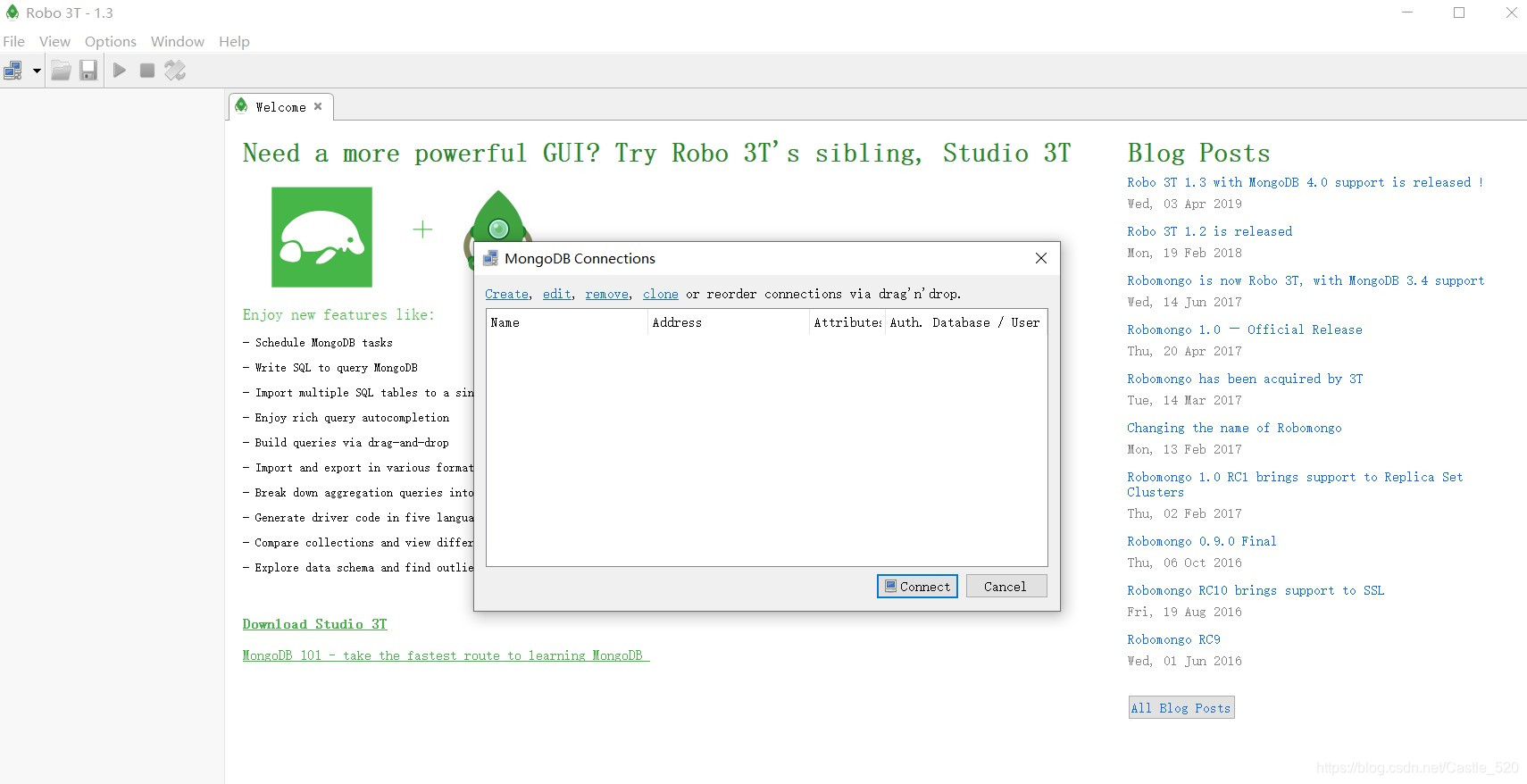Click the Connect button in dialog

pyautogui.click(x=917, y=587)
